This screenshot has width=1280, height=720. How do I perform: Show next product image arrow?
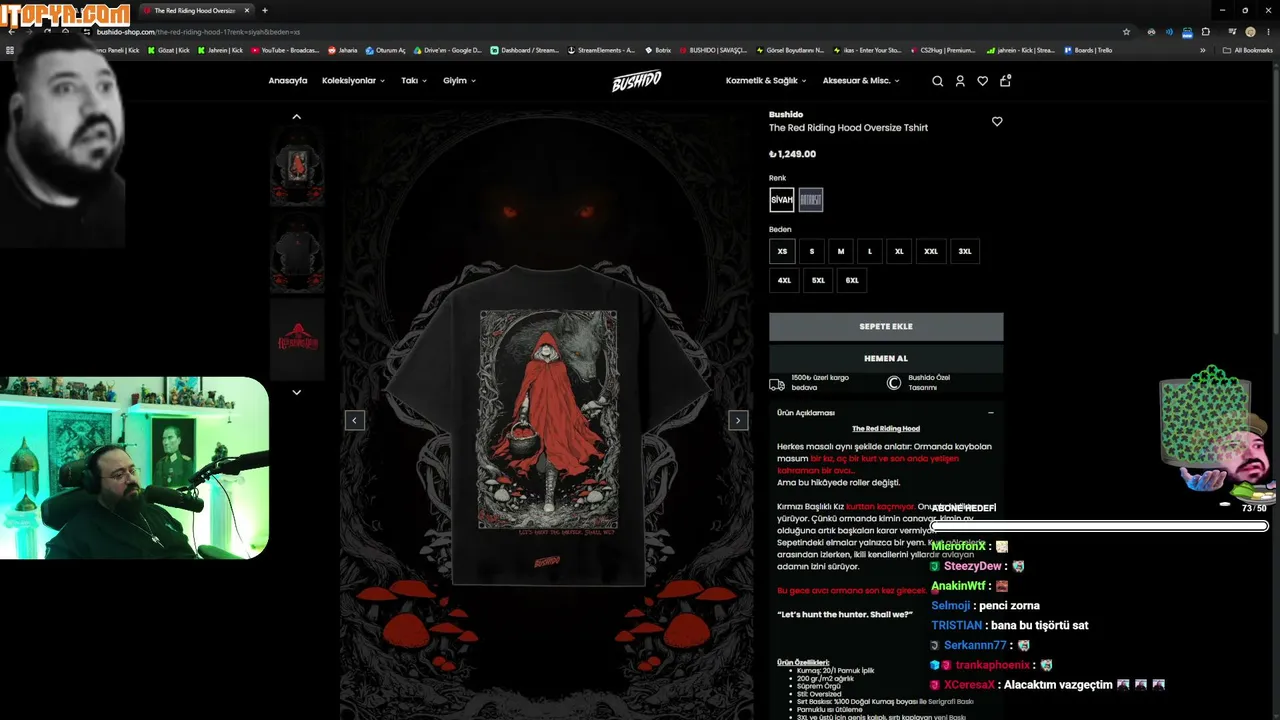coord(738,420)
